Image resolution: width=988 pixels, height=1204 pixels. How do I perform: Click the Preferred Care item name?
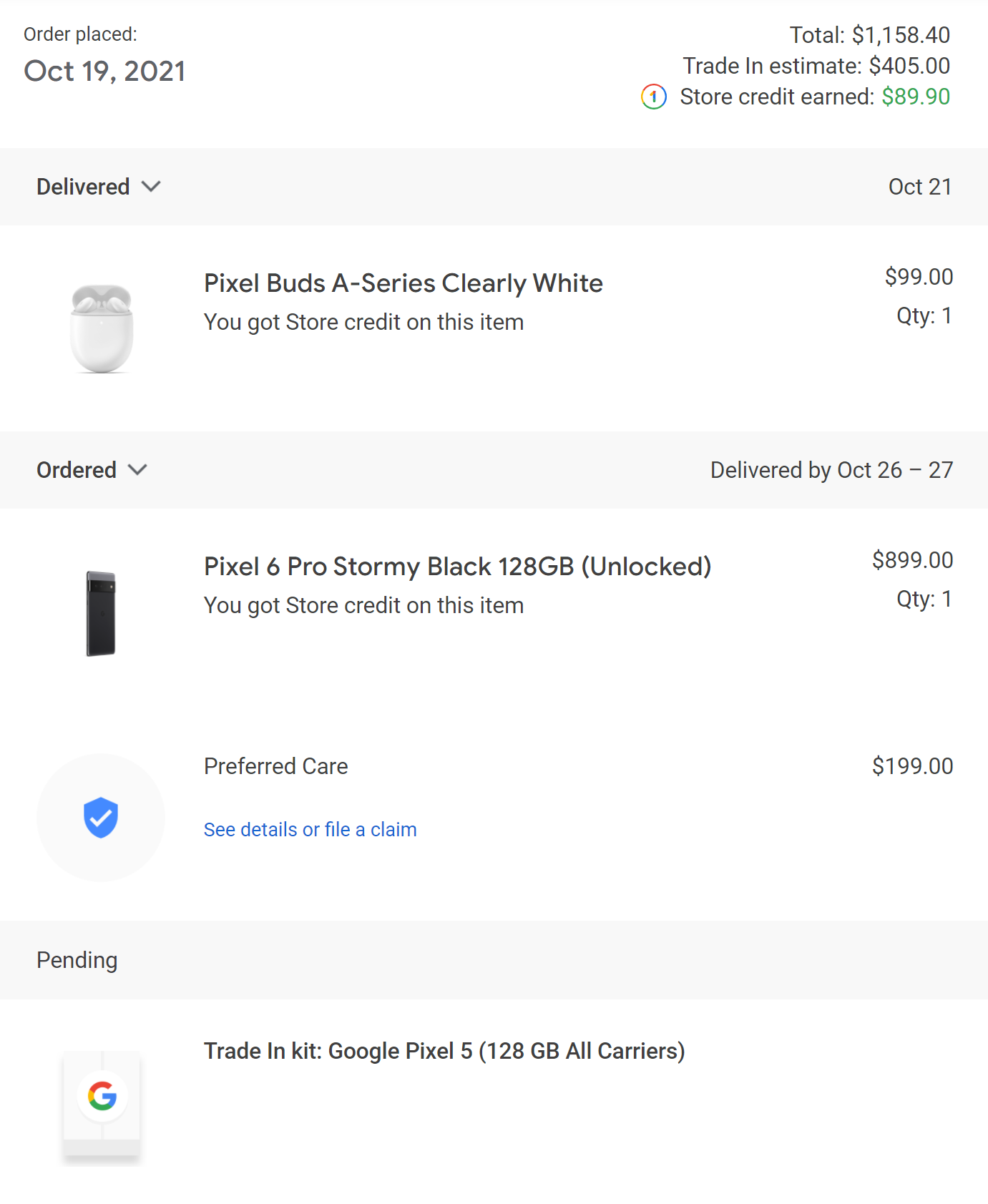coord(275,766)
